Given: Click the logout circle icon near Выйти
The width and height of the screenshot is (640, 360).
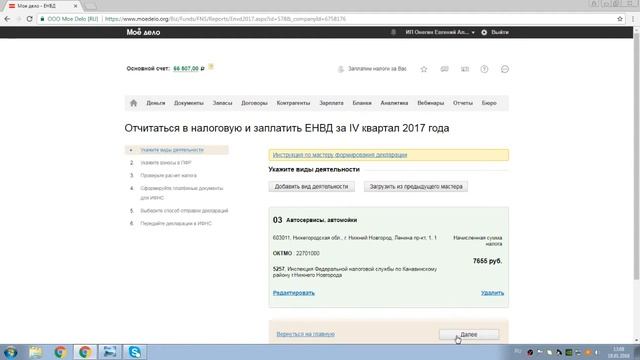Looking at the screenshot, I should pos(484,32).
